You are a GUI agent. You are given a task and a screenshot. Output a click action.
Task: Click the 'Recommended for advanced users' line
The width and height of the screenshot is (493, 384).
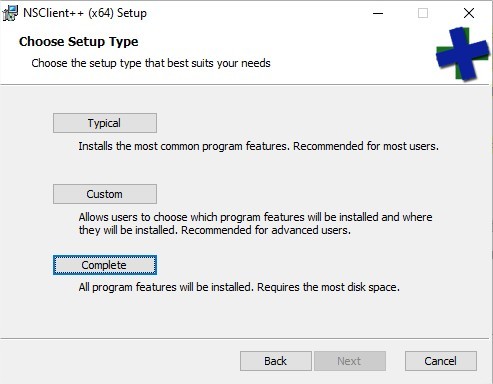point(266,230)
